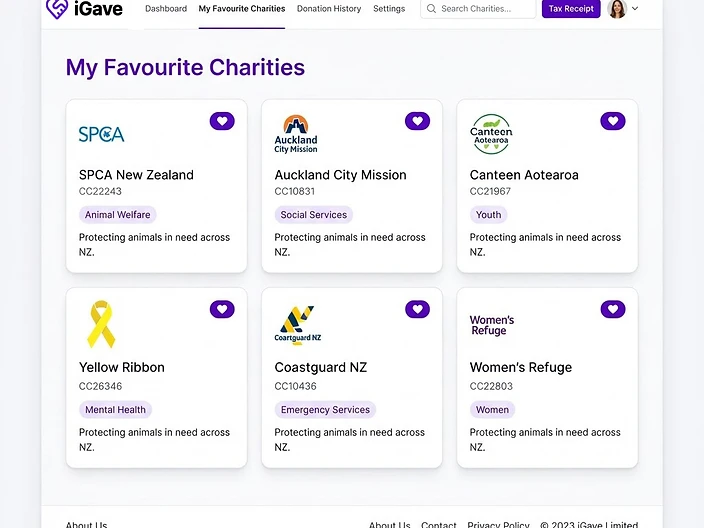Select My Favourite Charities tab

(x=242, y=9)
